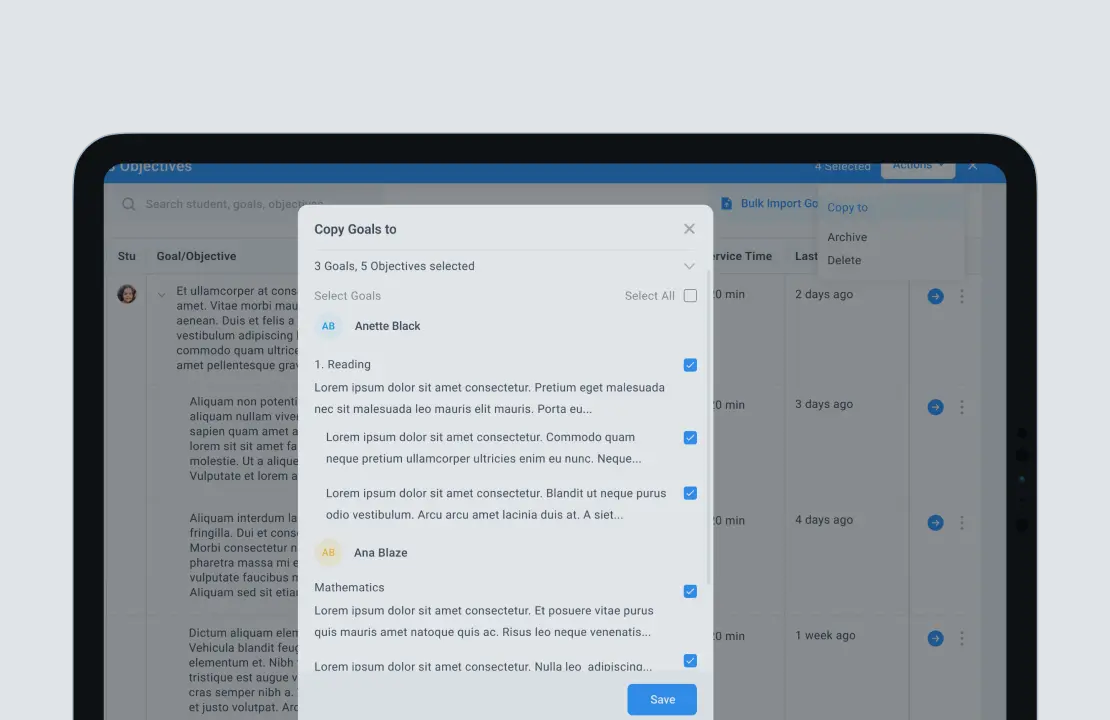Click the Bulk Import Goals document icon
The height and width of the screenshot is (720, 1110).
726,204
